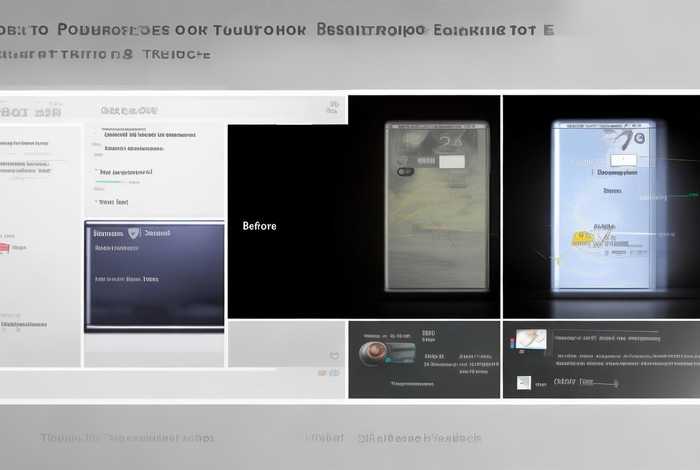Click the small red flag icon in left sidebar
Screen dimensions: 700x470
pyautogui.click(x=5, y=246)
